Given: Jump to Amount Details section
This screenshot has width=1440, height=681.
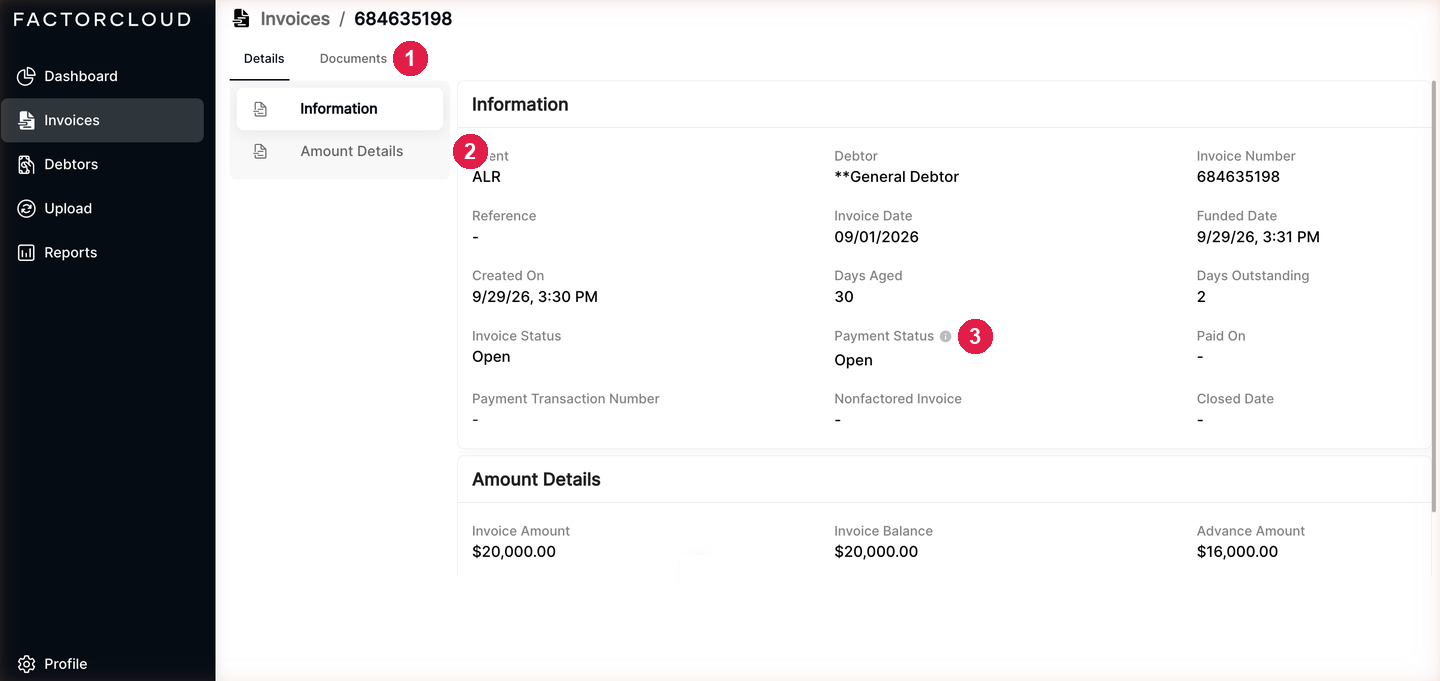Looking at the screenshot, I should (340, 151).
